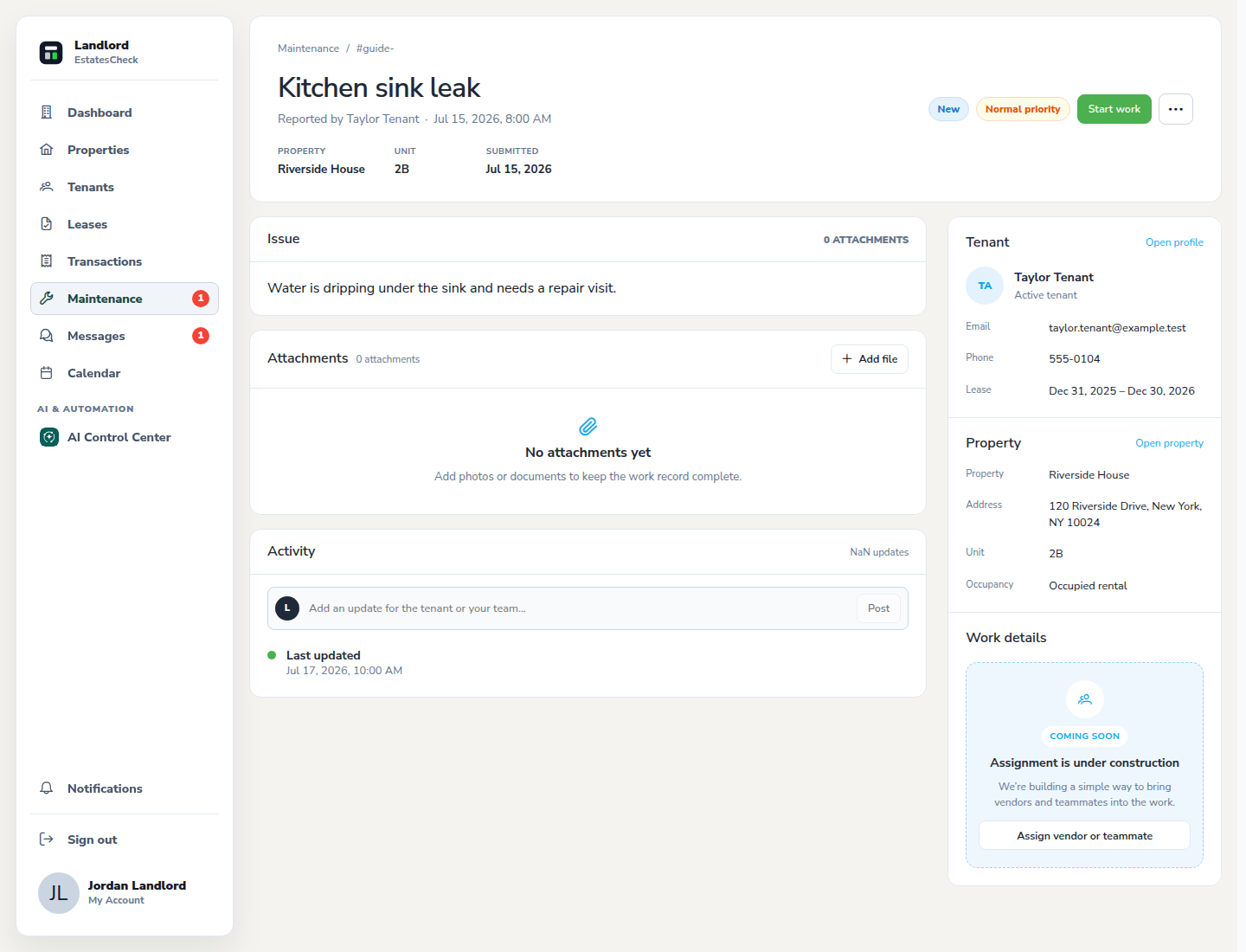Focus the add update text field

(x=578, y=608)
